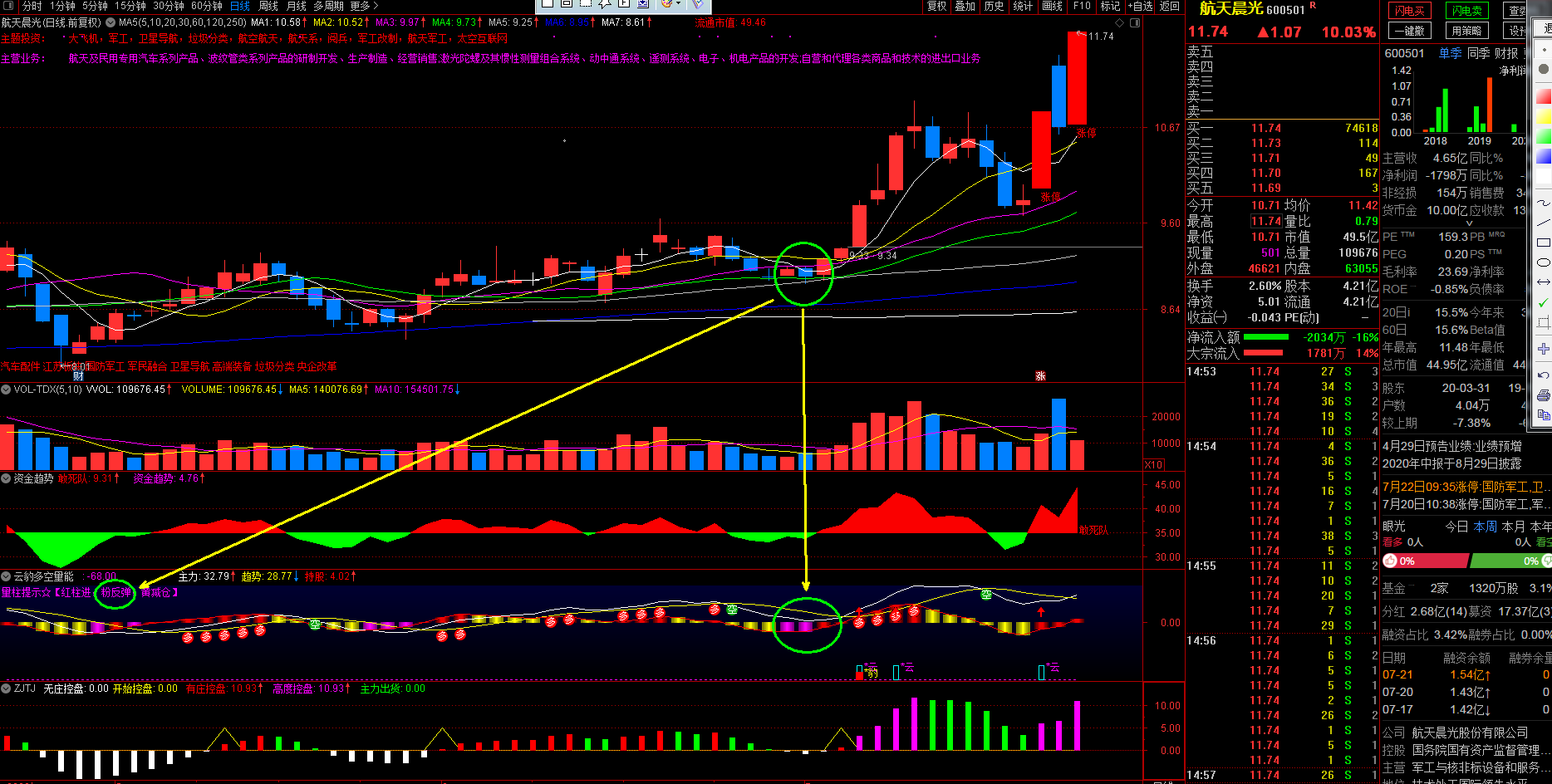Pick the straight line drawing tool
This screenshot has width=1552, height=784.
[1544, 223]
